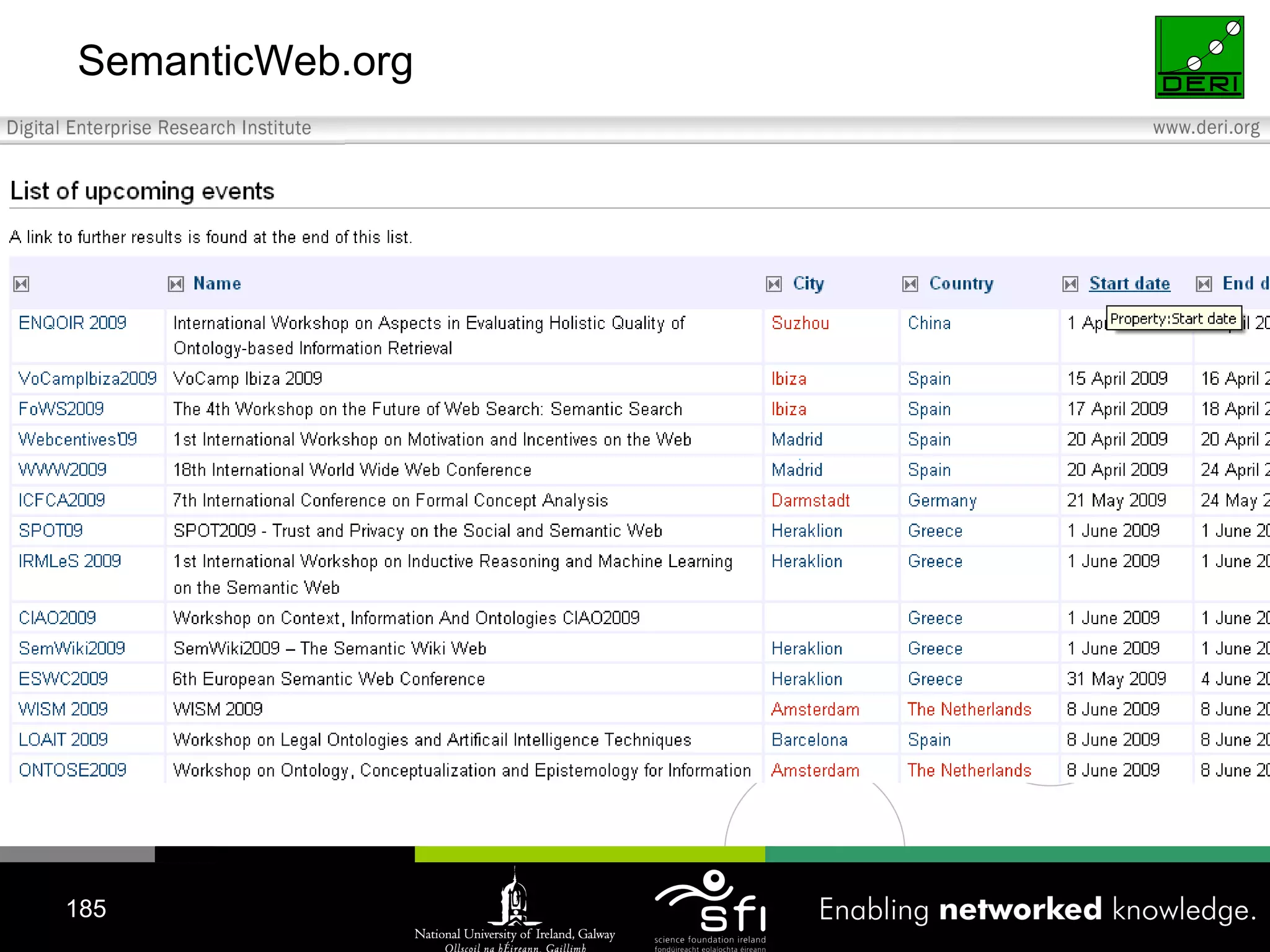Click the sort icon beside the Name header
Image resolution: width=1270 pixels, height=952 pixels.
[176, 284]
